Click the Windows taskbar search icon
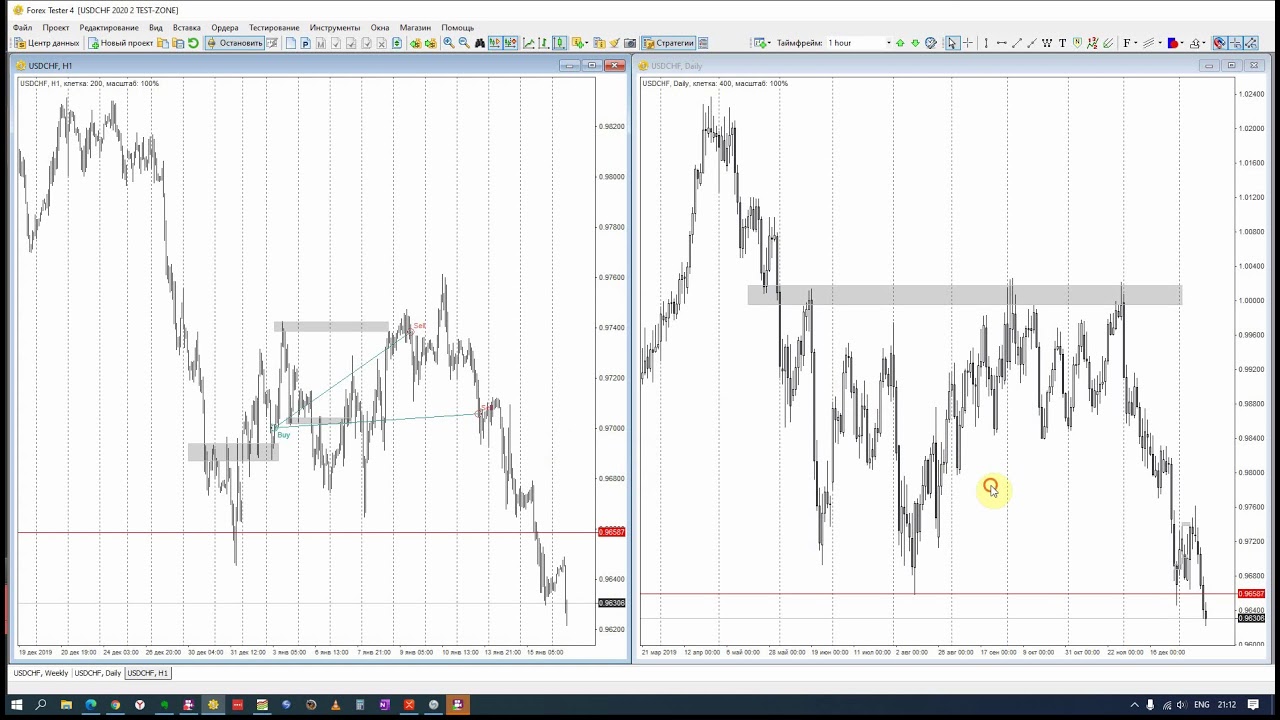The width and height of the screenshot is (1280, 720). click(41, 705)
